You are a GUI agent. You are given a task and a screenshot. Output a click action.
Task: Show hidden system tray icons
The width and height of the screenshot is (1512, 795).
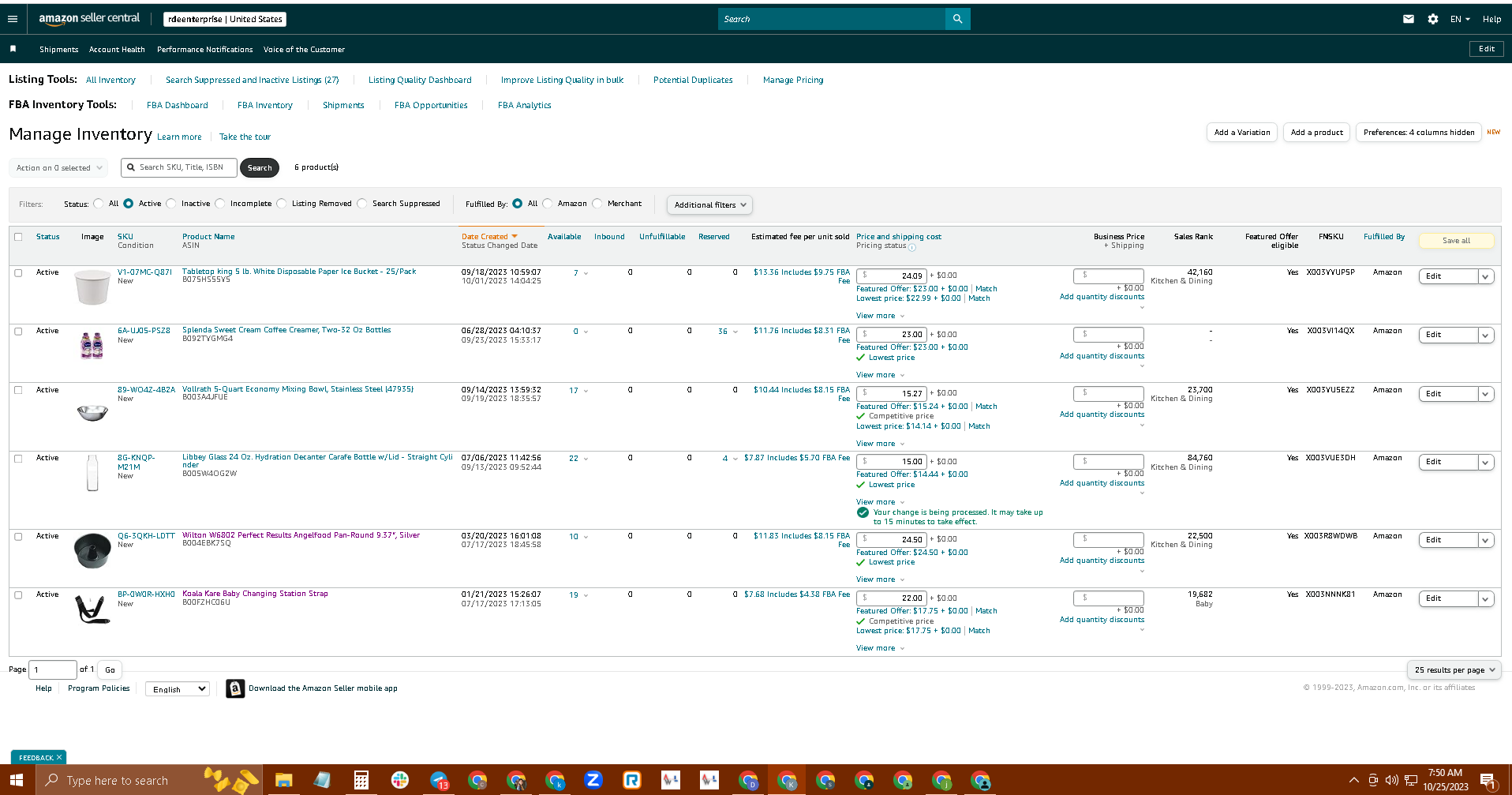[x=1354, y=780]
